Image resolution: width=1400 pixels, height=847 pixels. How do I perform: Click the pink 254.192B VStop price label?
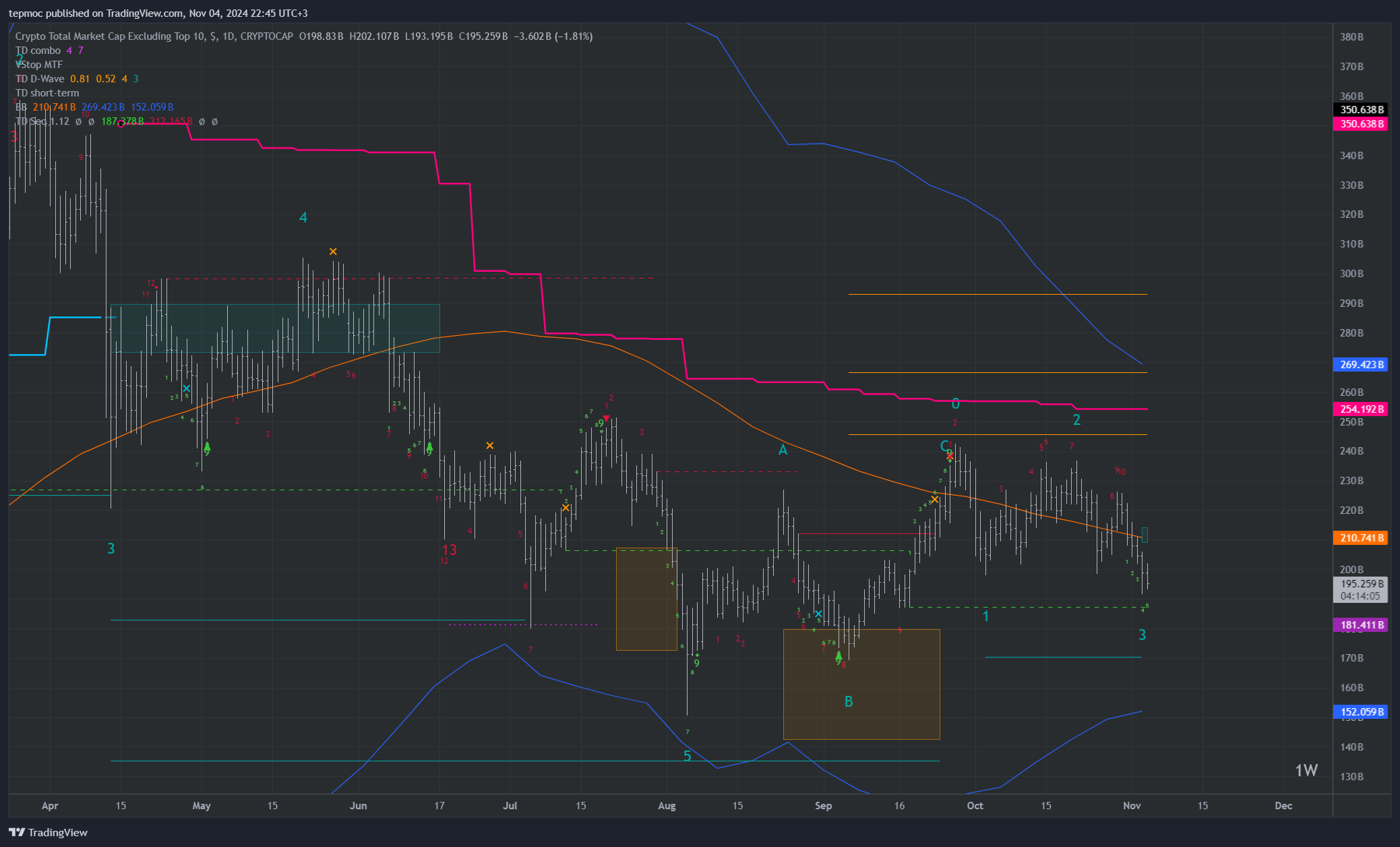point(1360,409)
